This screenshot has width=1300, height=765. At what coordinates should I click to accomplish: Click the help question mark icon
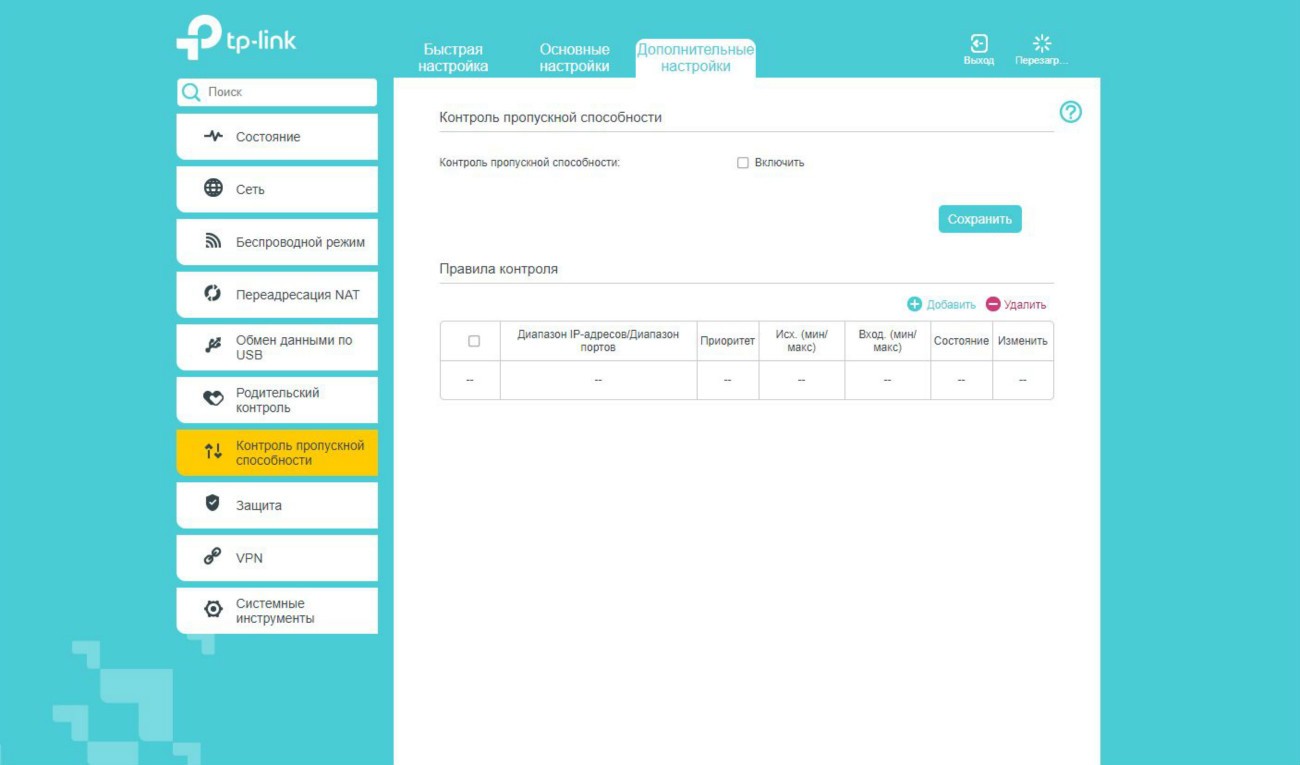click(x=1070, y=113)
